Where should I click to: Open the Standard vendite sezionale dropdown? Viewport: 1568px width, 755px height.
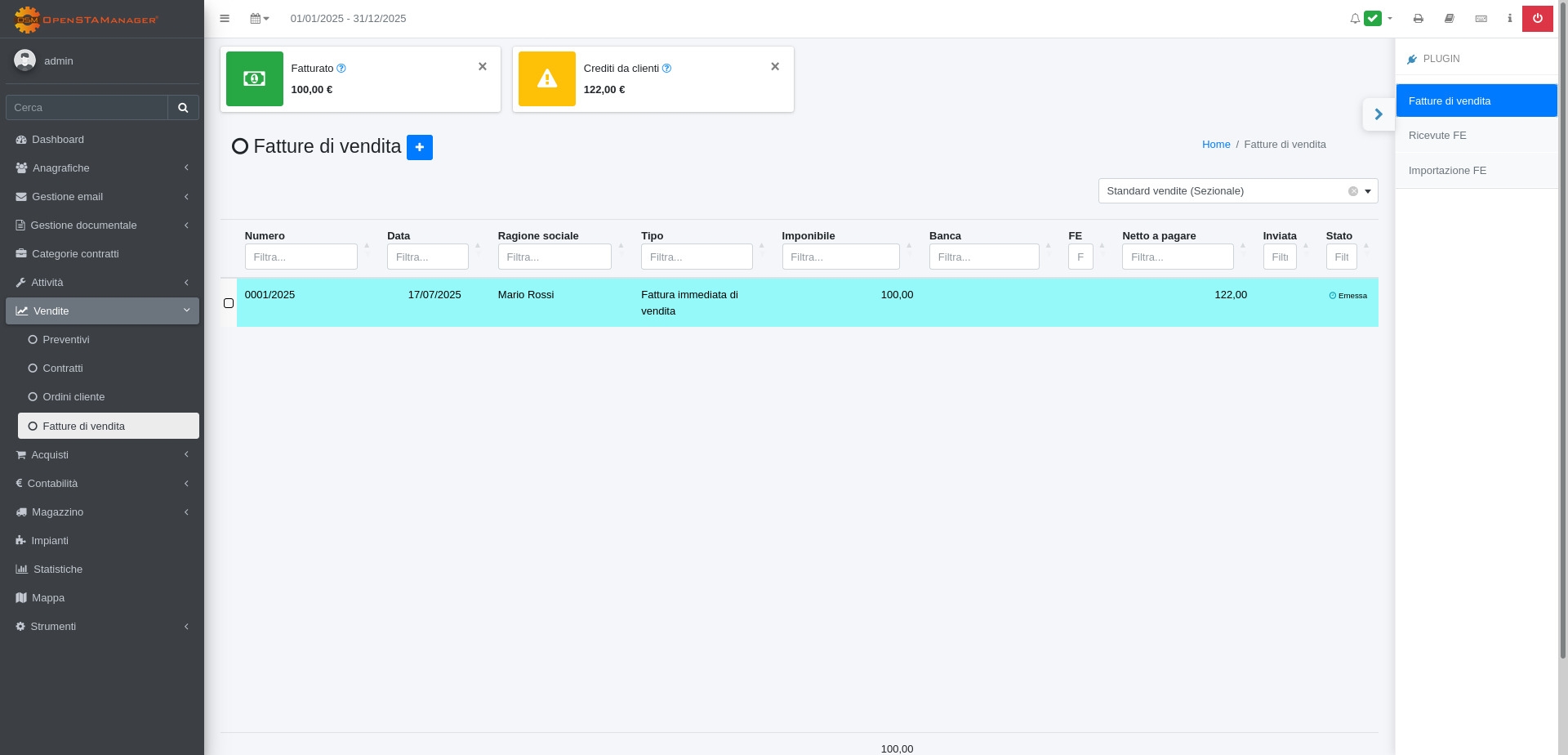click(1237, 191)
